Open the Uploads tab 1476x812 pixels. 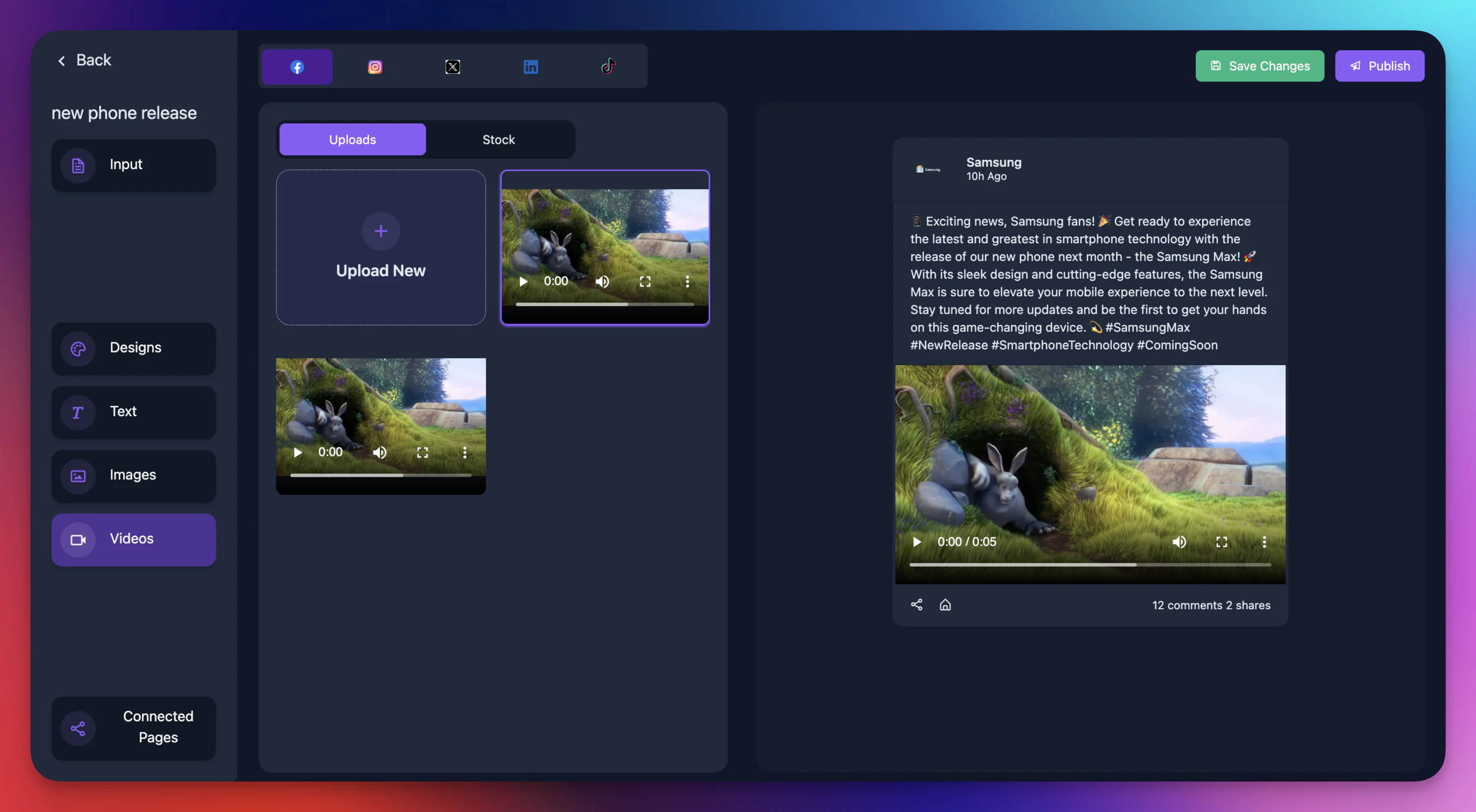(x=352, y=139)
